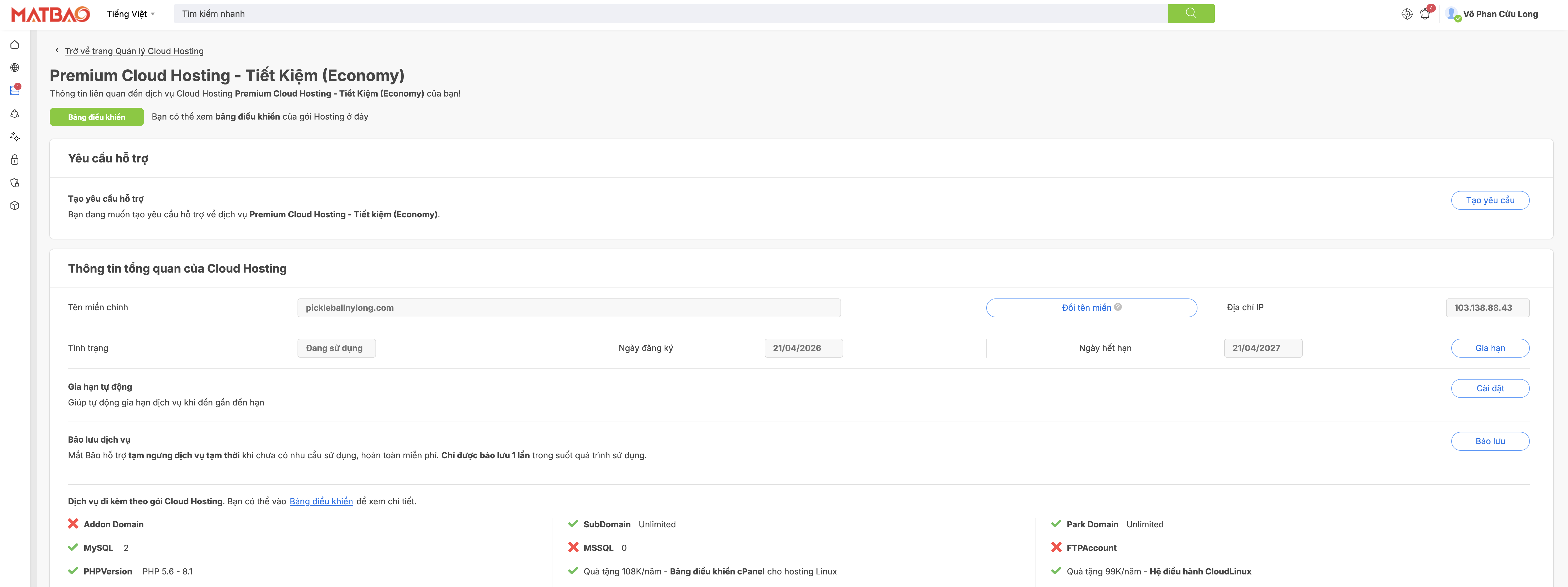Image resolution: width=1568 pixels, height=587 pixels.
Task: Click the Hệ điều hành CloudLinux text
Action: (x=1200, y=572)
